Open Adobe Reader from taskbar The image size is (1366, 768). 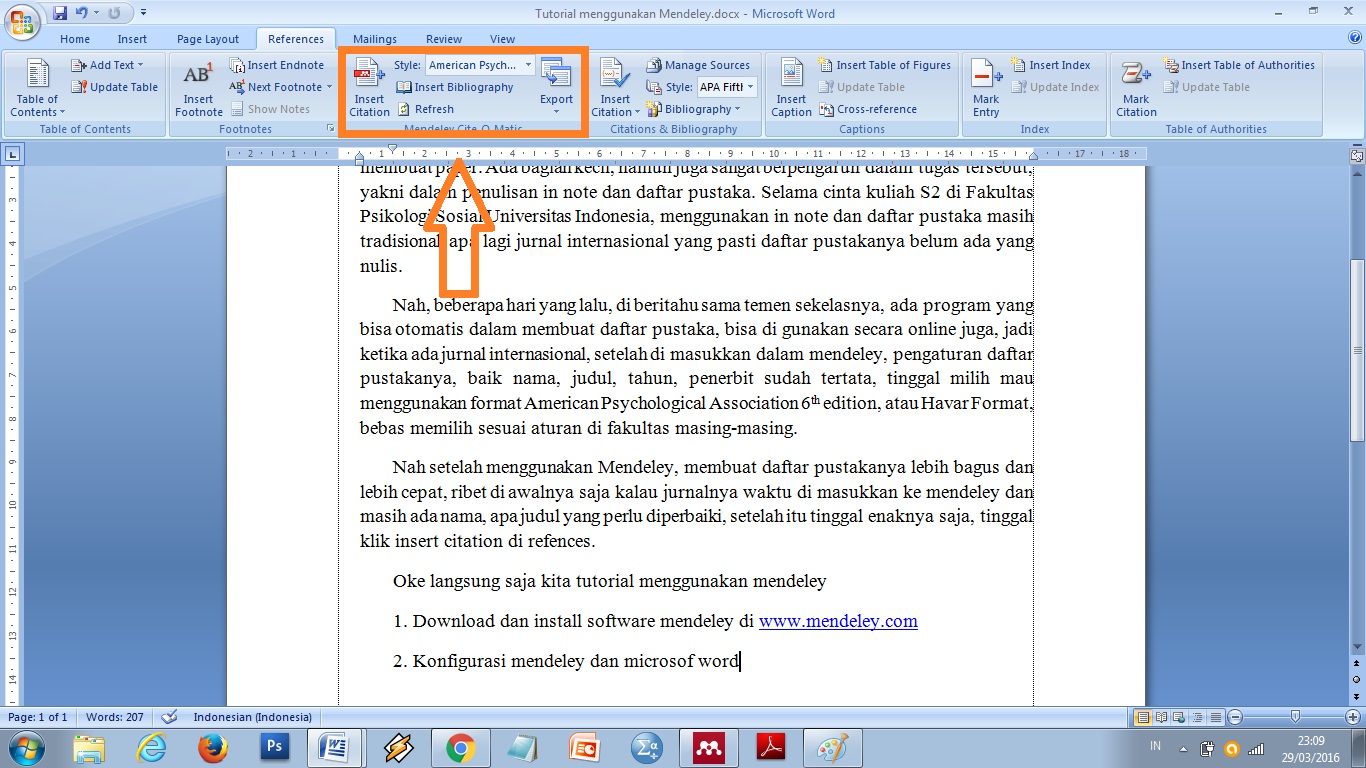[771, 748]
